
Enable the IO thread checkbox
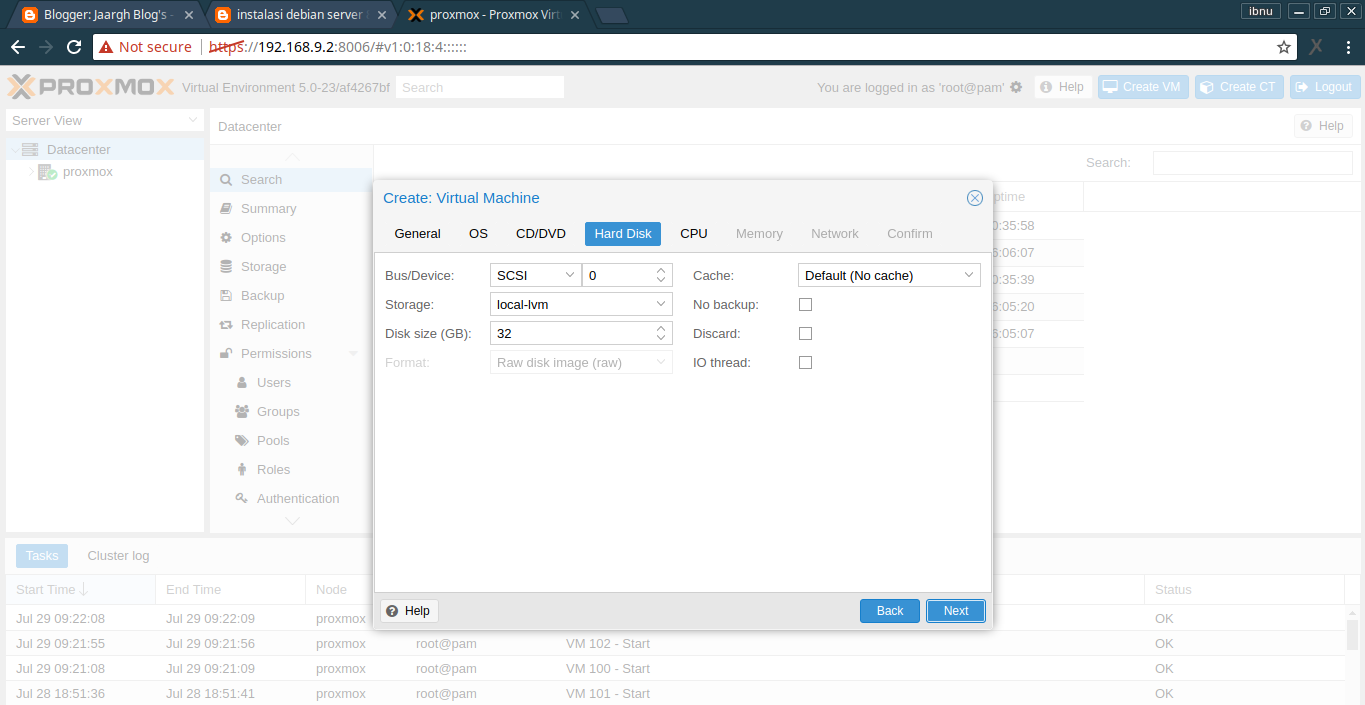(x=805, y=362)
